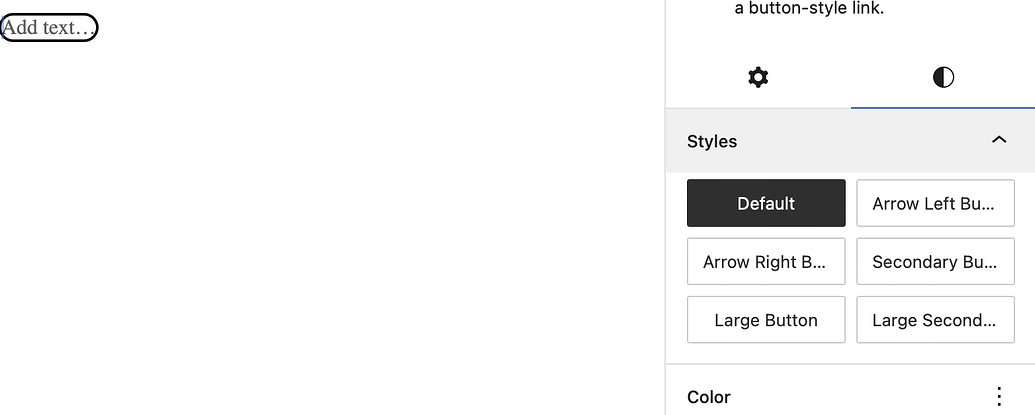1035x415 pixels.
Task: Click the Add text placeholder in the button
Action: click(x=49, y=28)
